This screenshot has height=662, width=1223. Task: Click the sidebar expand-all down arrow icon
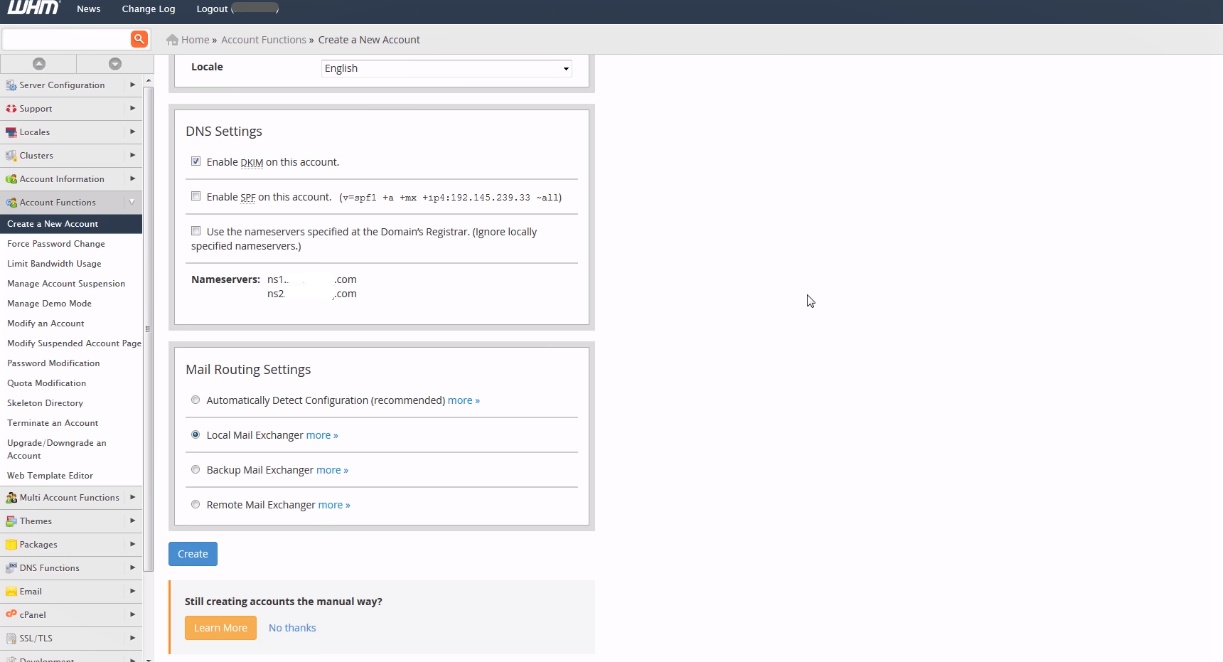pos(115,63)
